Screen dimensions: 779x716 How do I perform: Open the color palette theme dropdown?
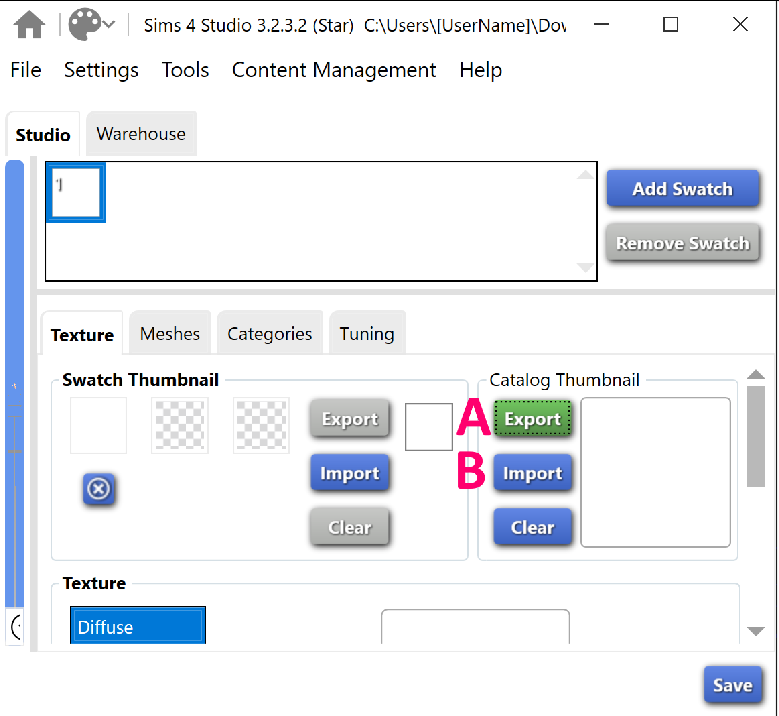click(x=92, y=24)
